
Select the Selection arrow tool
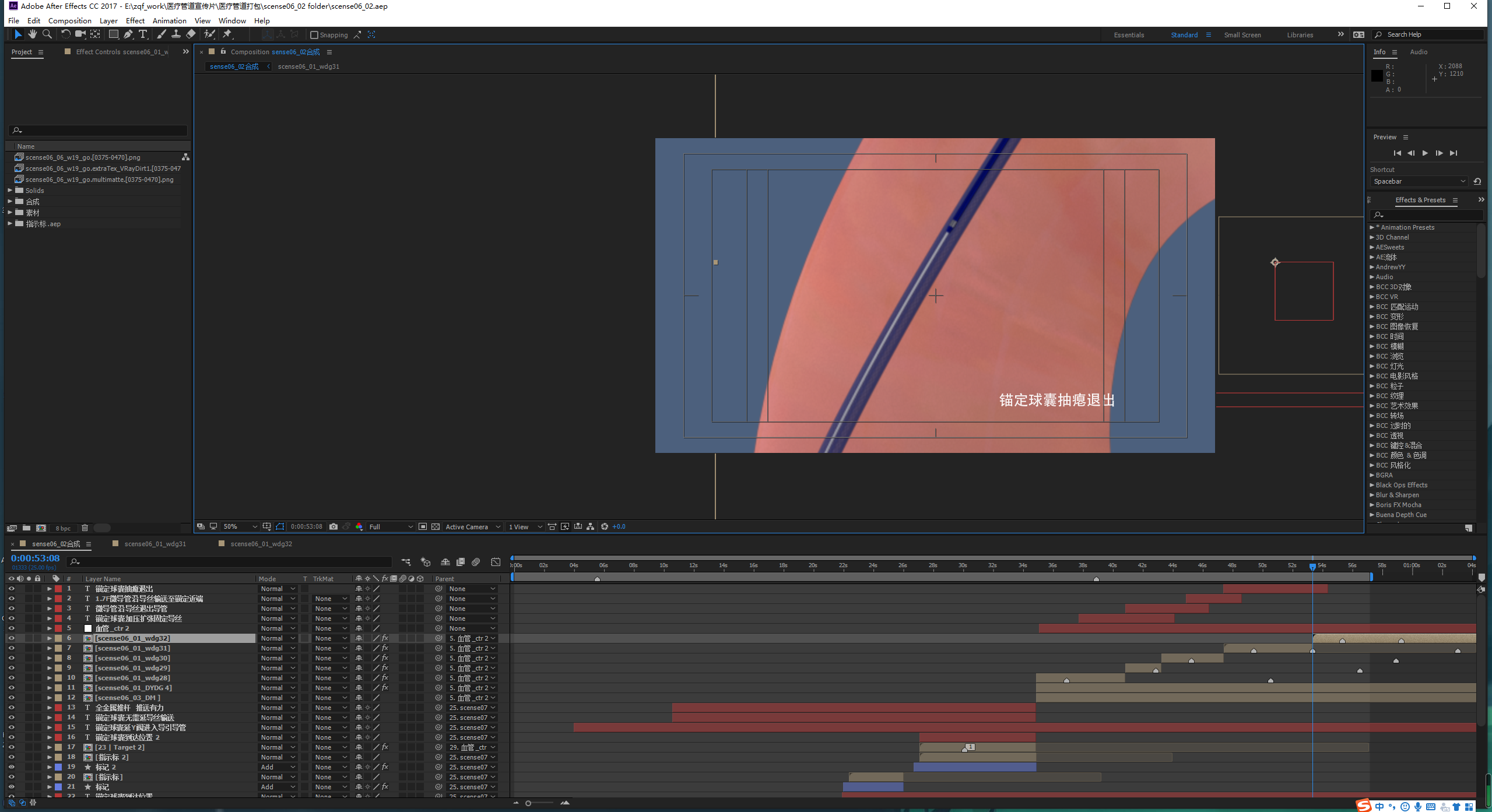(x=17, y=35)
